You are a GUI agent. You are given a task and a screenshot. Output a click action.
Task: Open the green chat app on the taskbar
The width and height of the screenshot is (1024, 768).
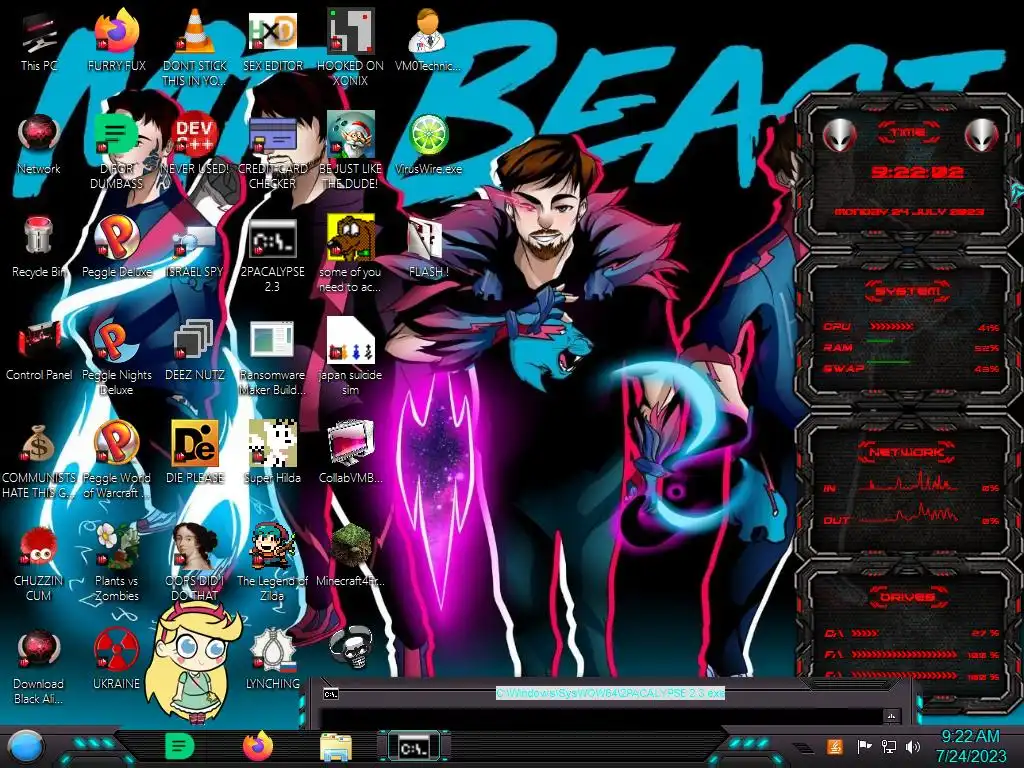[179, 746]
